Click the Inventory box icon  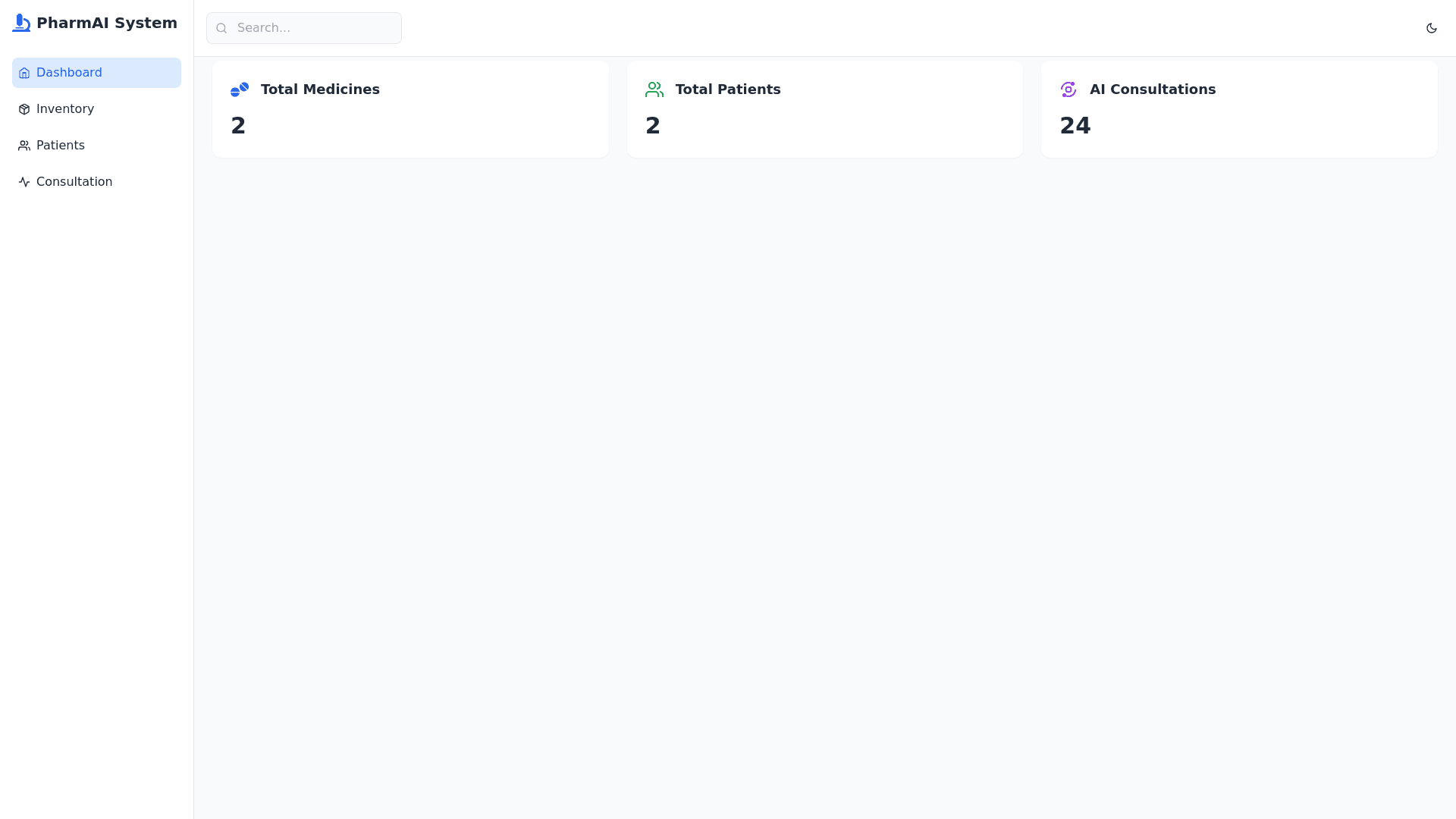tap(24, 109)
